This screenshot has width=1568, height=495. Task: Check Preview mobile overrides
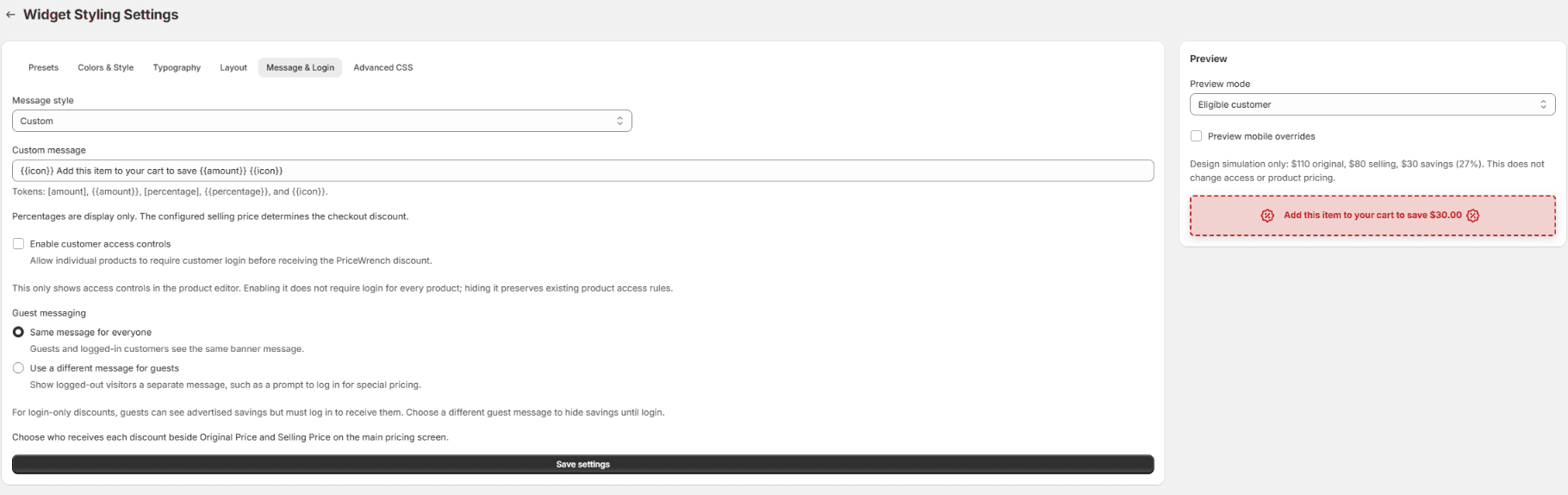1196,136
